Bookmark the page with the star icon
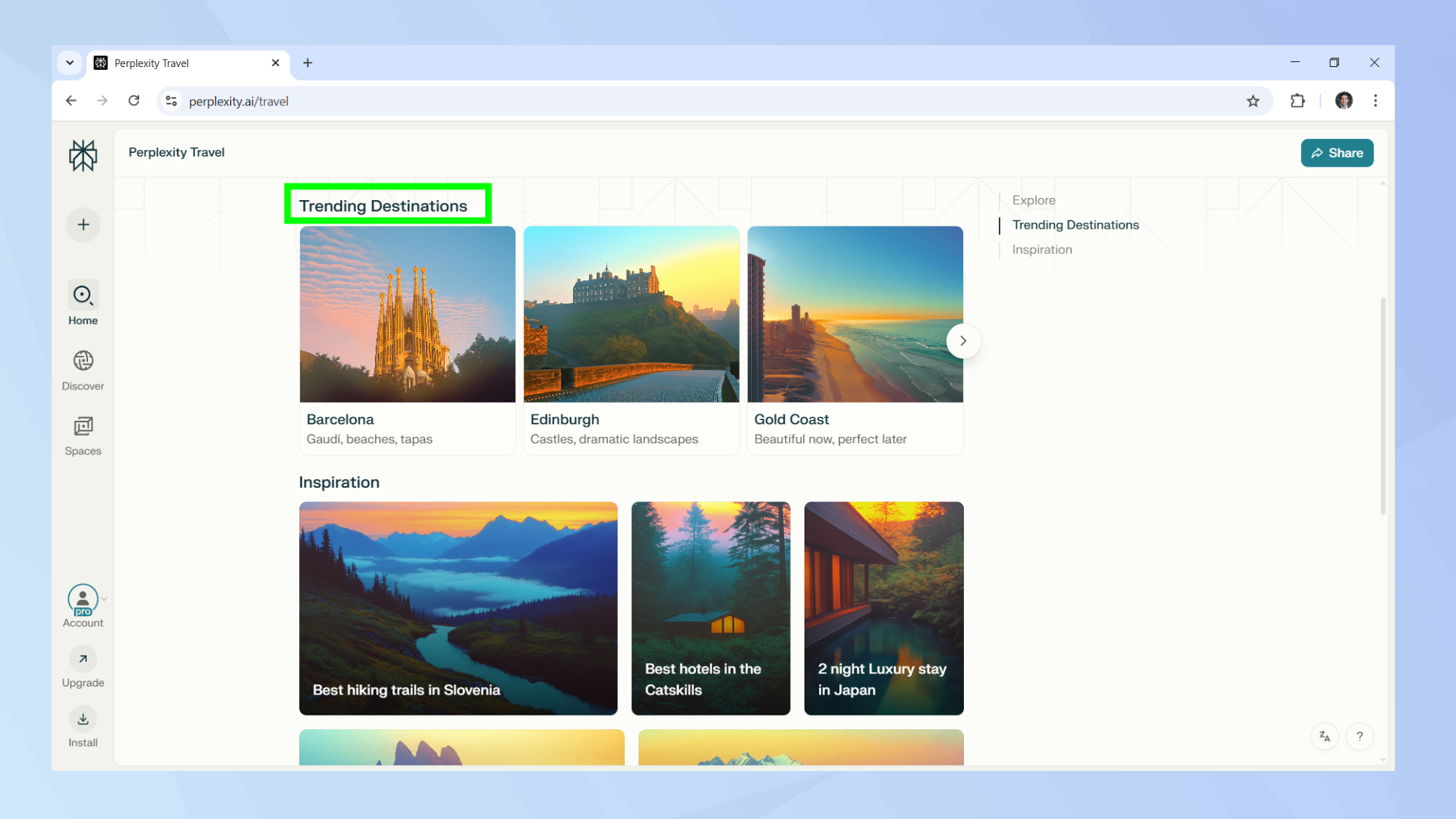This screenshot has width=1456, height=819. (x=1254, y=100)
